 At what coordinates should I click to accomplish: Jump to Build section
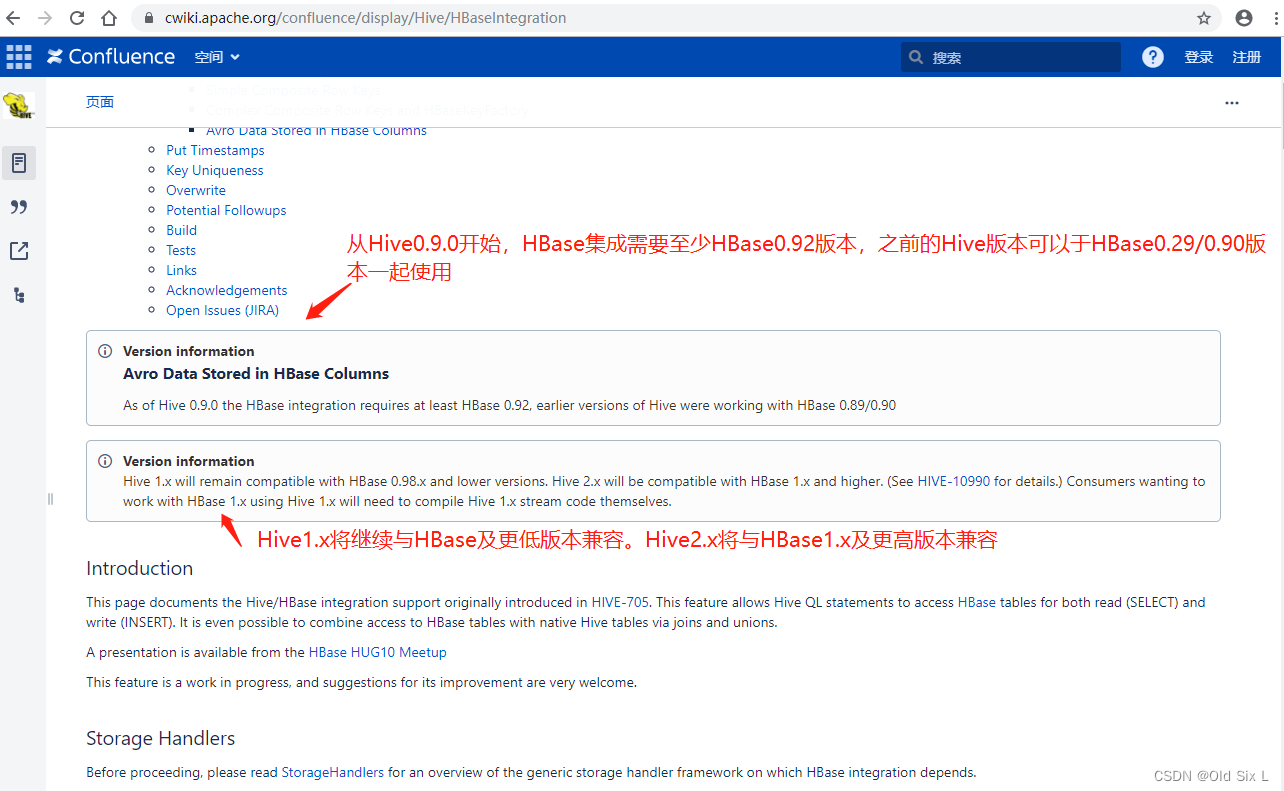point(181,230)
